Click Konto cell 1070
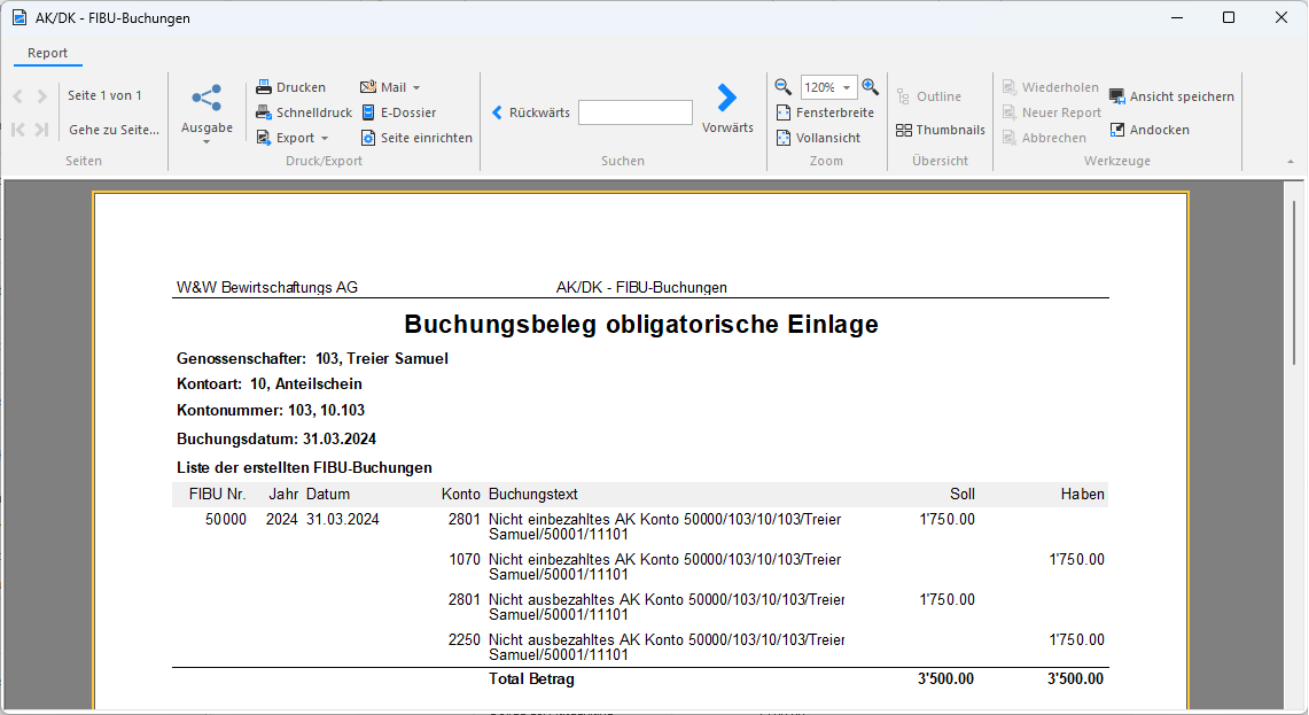 coord(465,559)
